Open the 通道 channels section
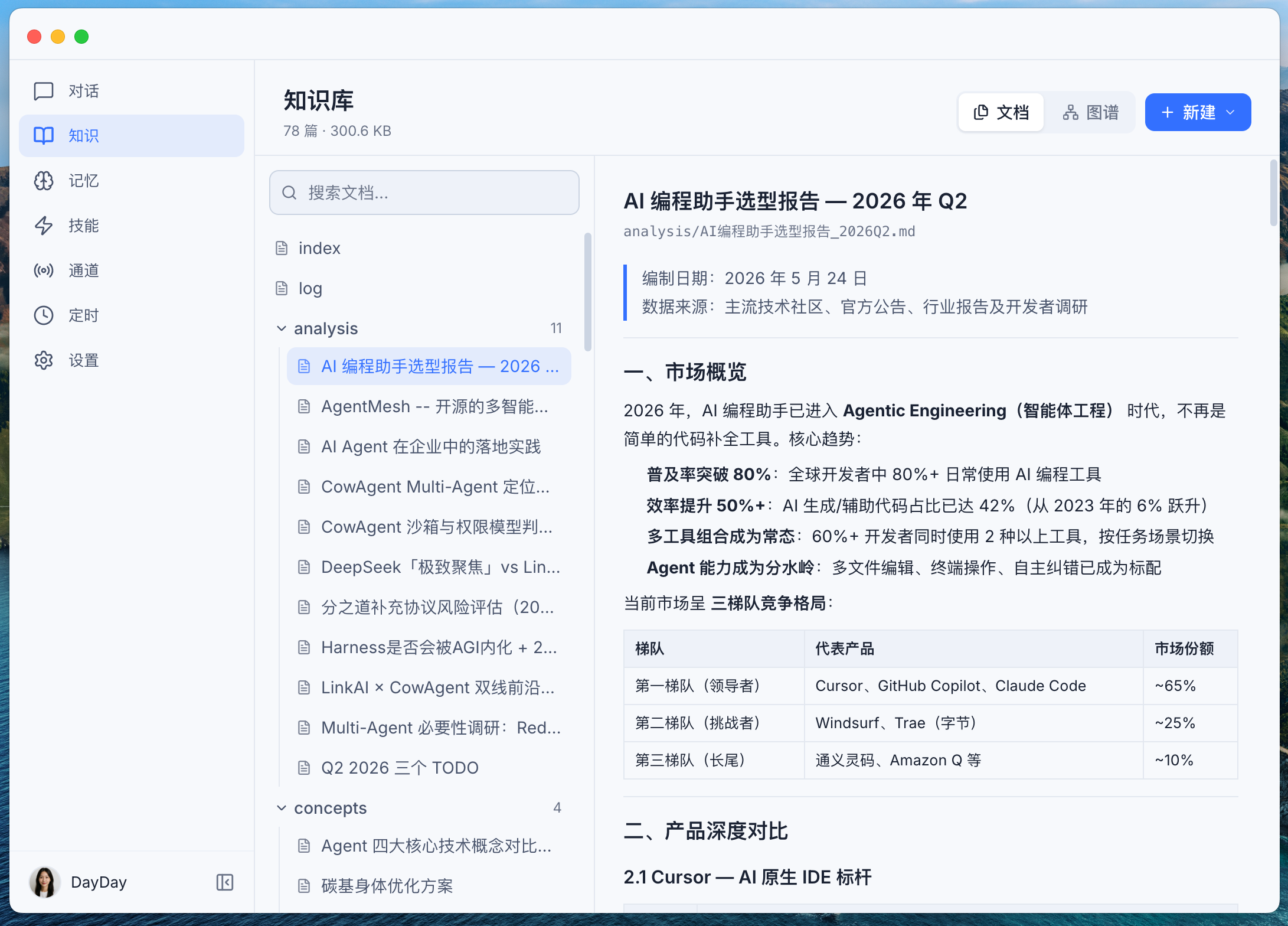 click(131, 270)
